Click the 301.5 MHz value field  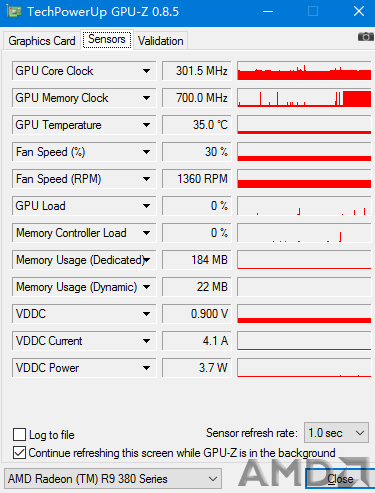coord(197,71)
